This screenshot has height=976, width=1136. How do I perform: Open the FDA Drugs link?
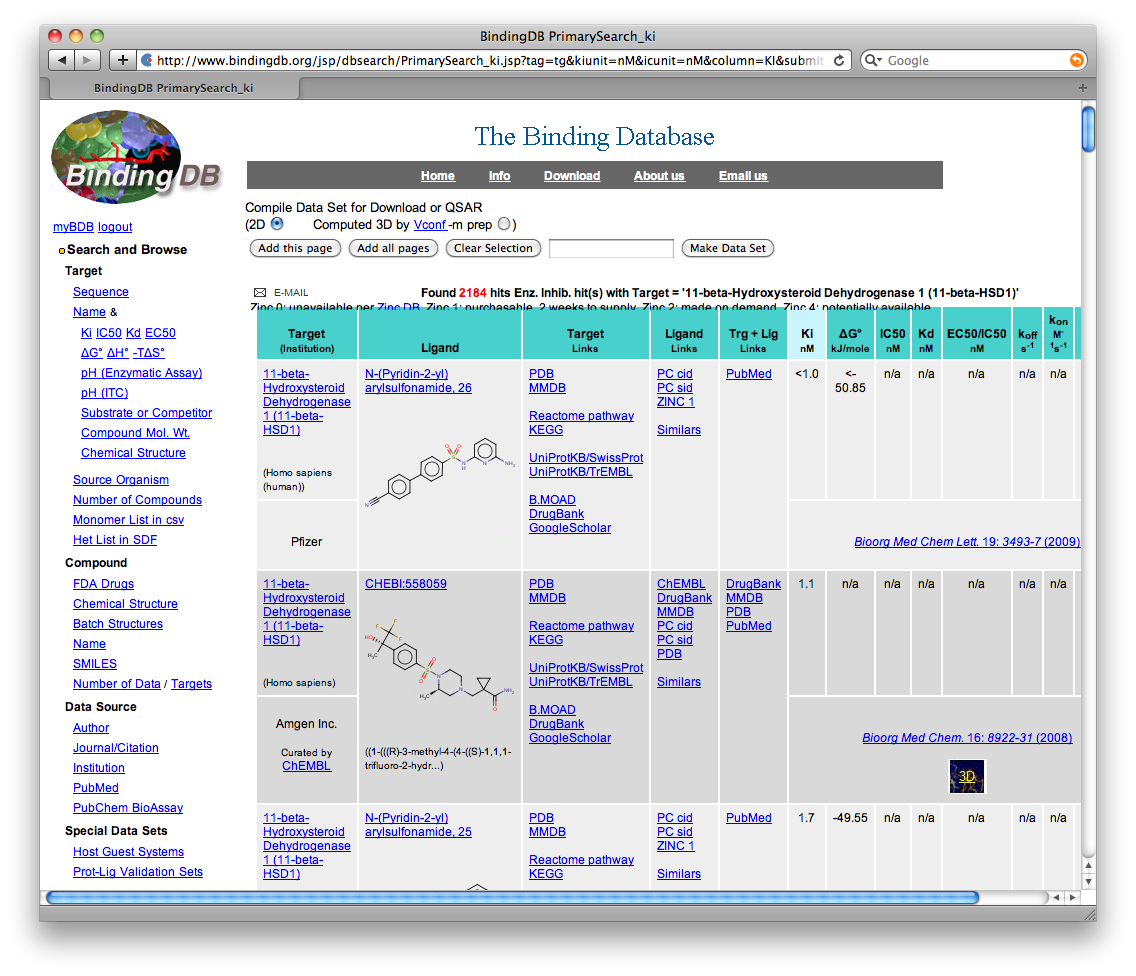(103, 584)
